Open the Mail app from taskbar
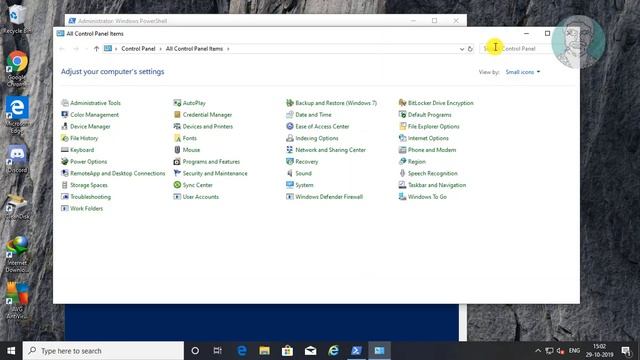640x360 pixels. tap(310, 351)
